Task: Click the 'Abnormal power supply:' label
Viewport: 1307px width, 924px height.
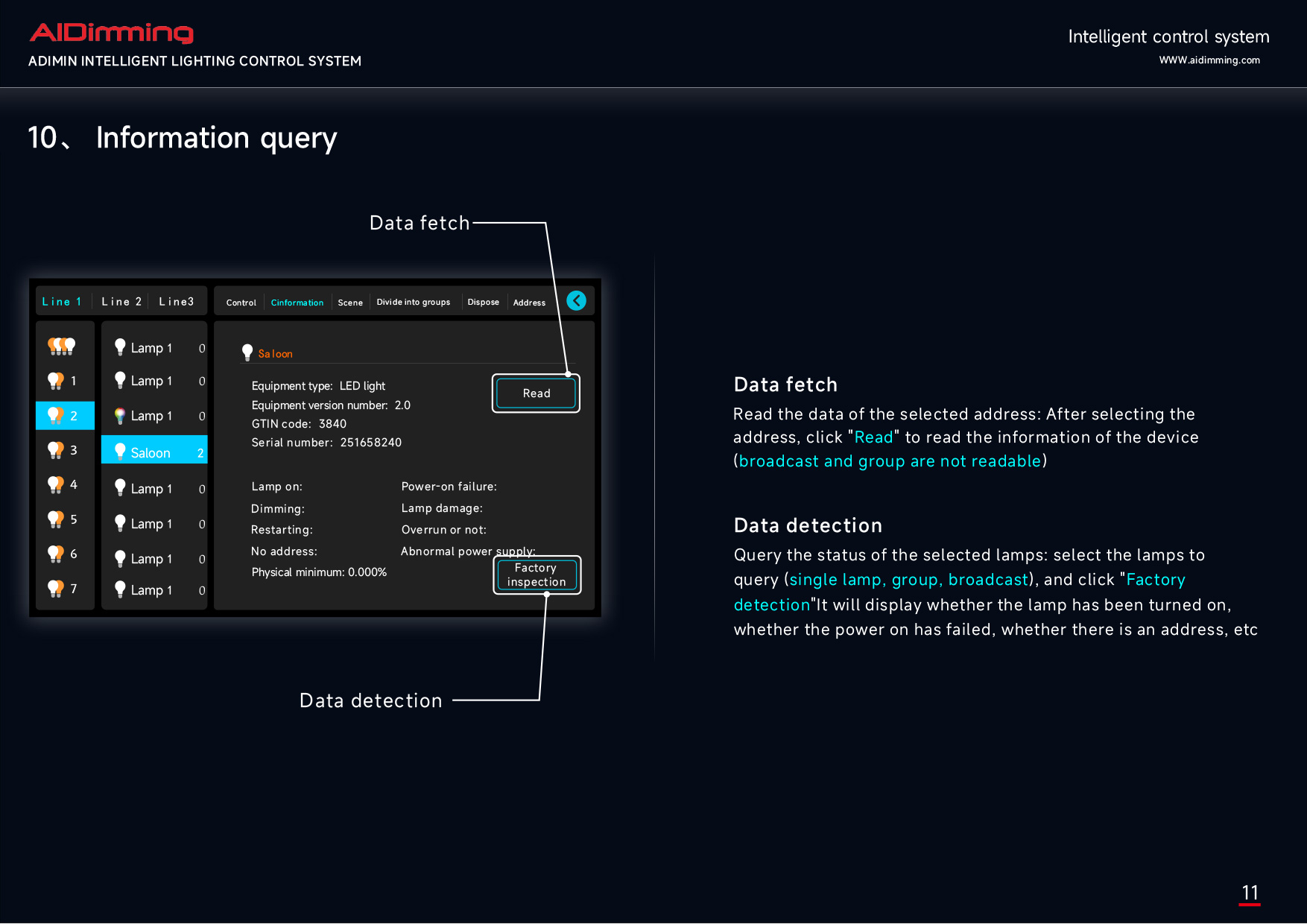Action: [x=468, y=551]
